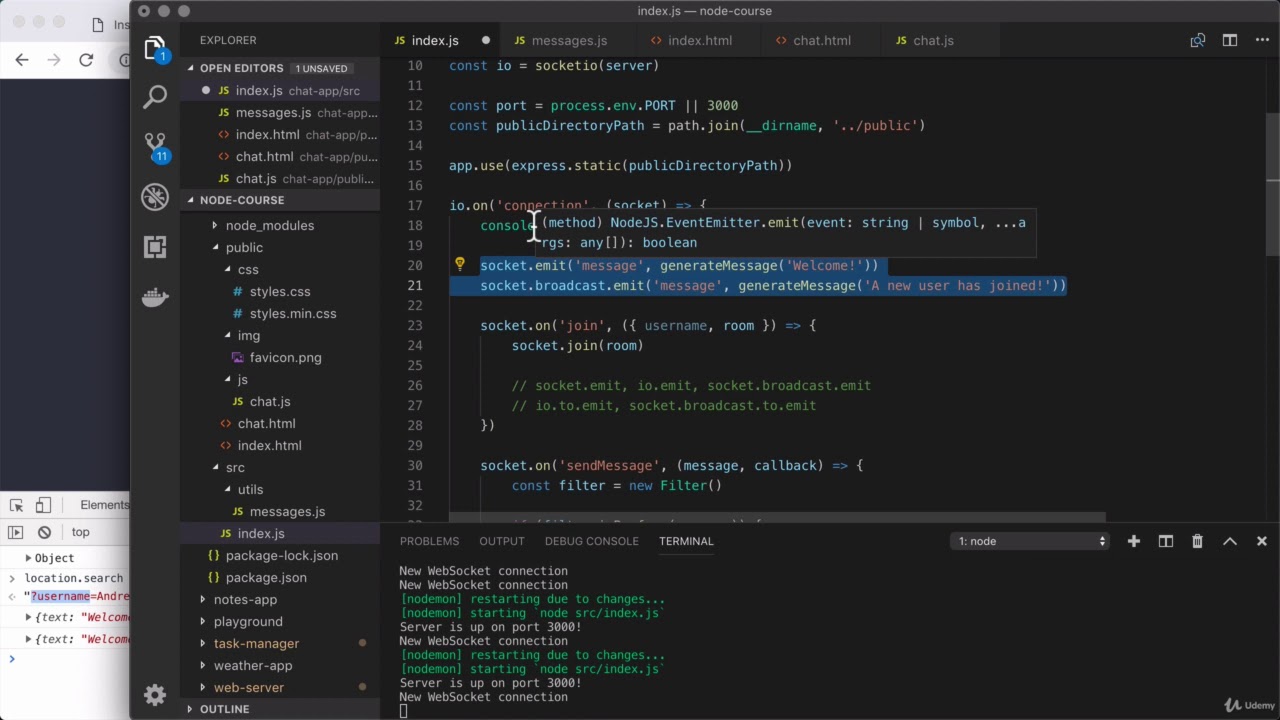Open the Debug view icon

point(155,196)
